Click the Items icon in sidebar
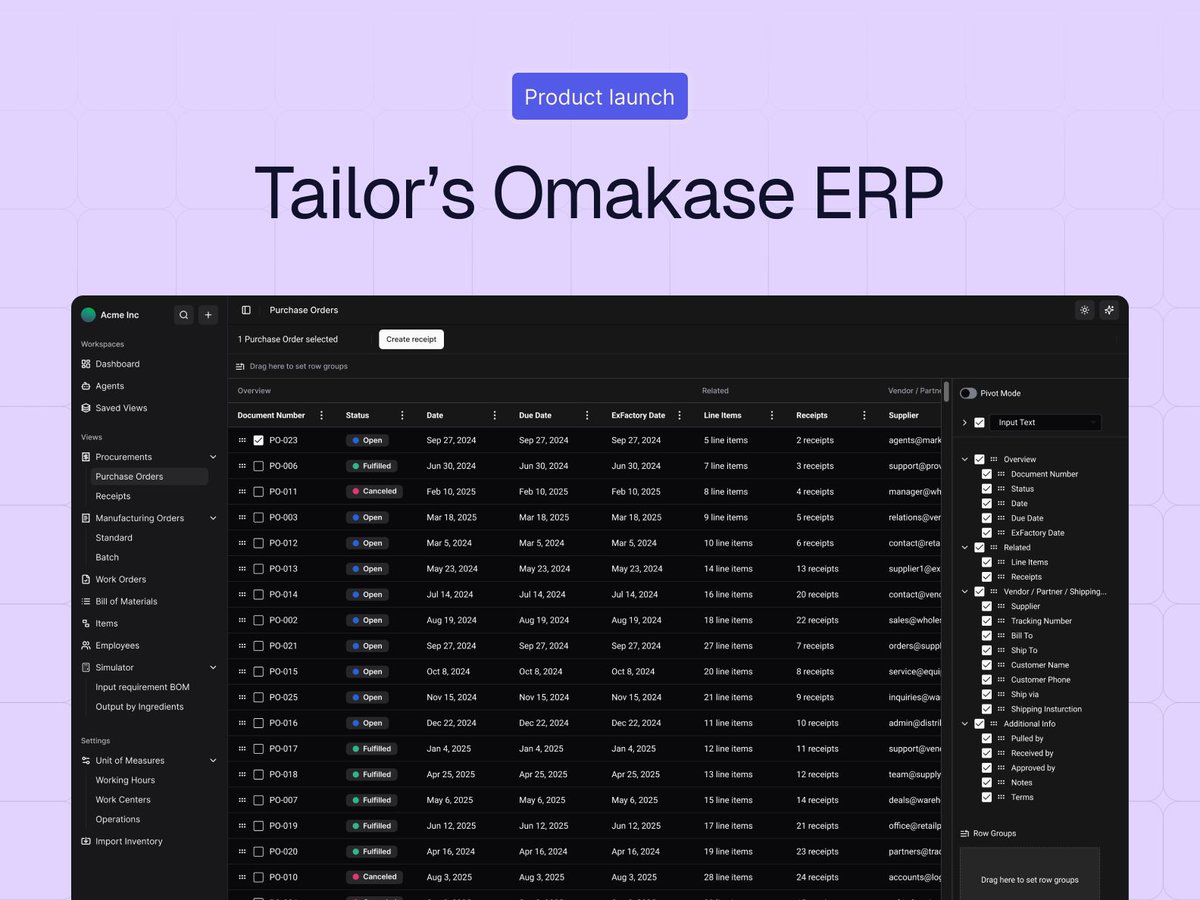Viewport: 1200px width, 900px height. [86, 623]
